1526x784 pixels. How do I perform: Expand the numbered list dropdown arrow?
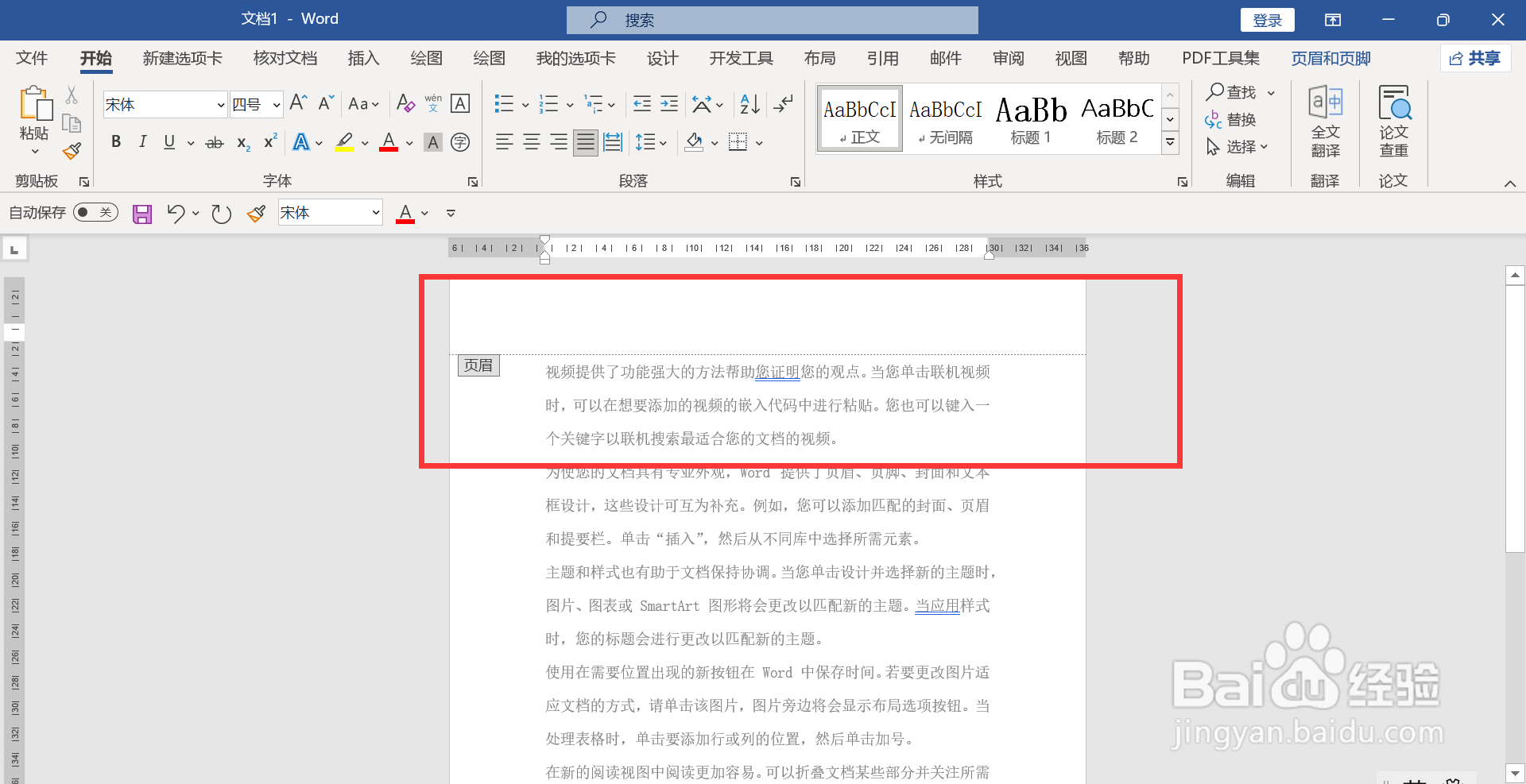[x=570, y=105]
